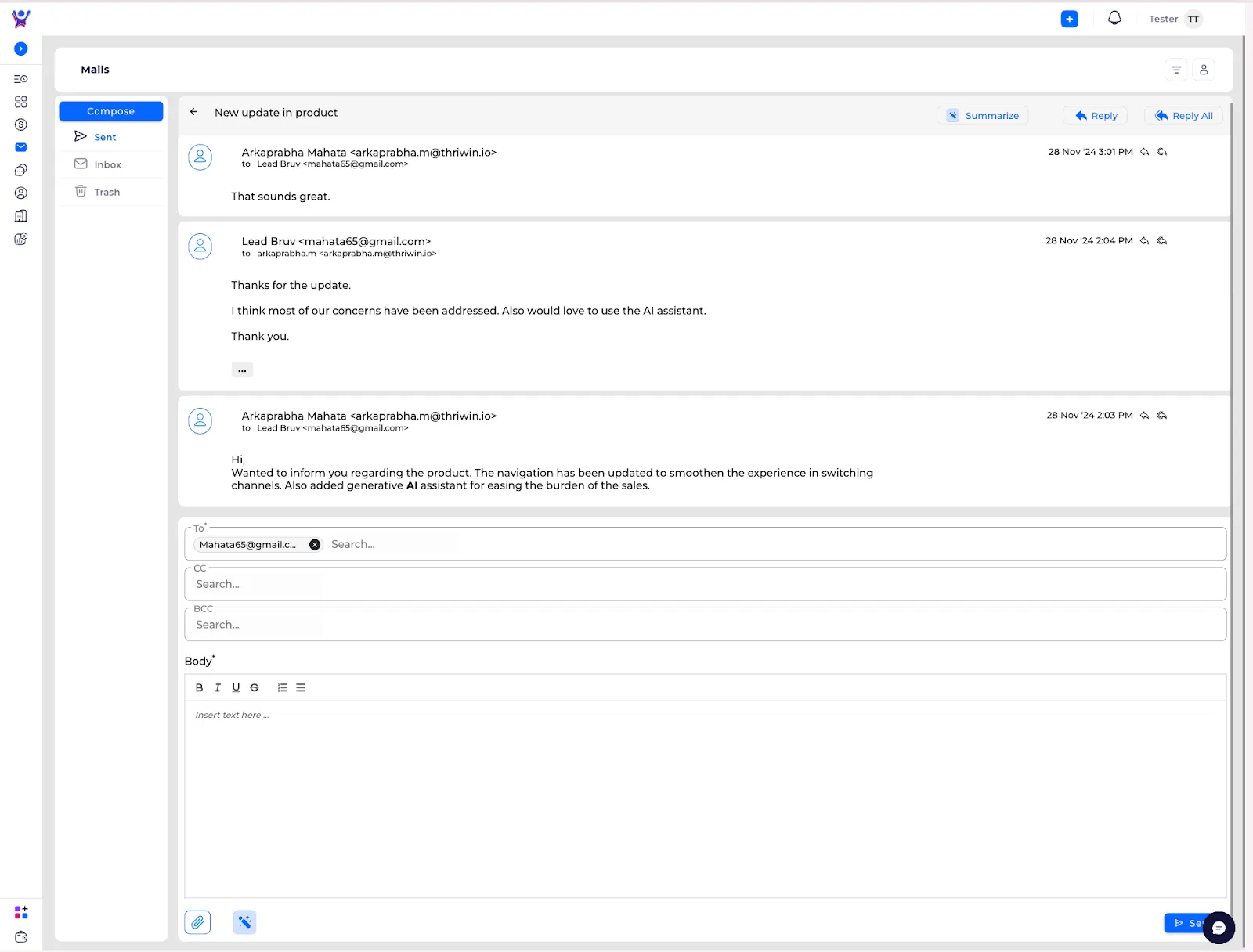Open the mail filter icon
Image resolution: width=1253 pixels, height=952 pixels.
[x=1176, y=70]
